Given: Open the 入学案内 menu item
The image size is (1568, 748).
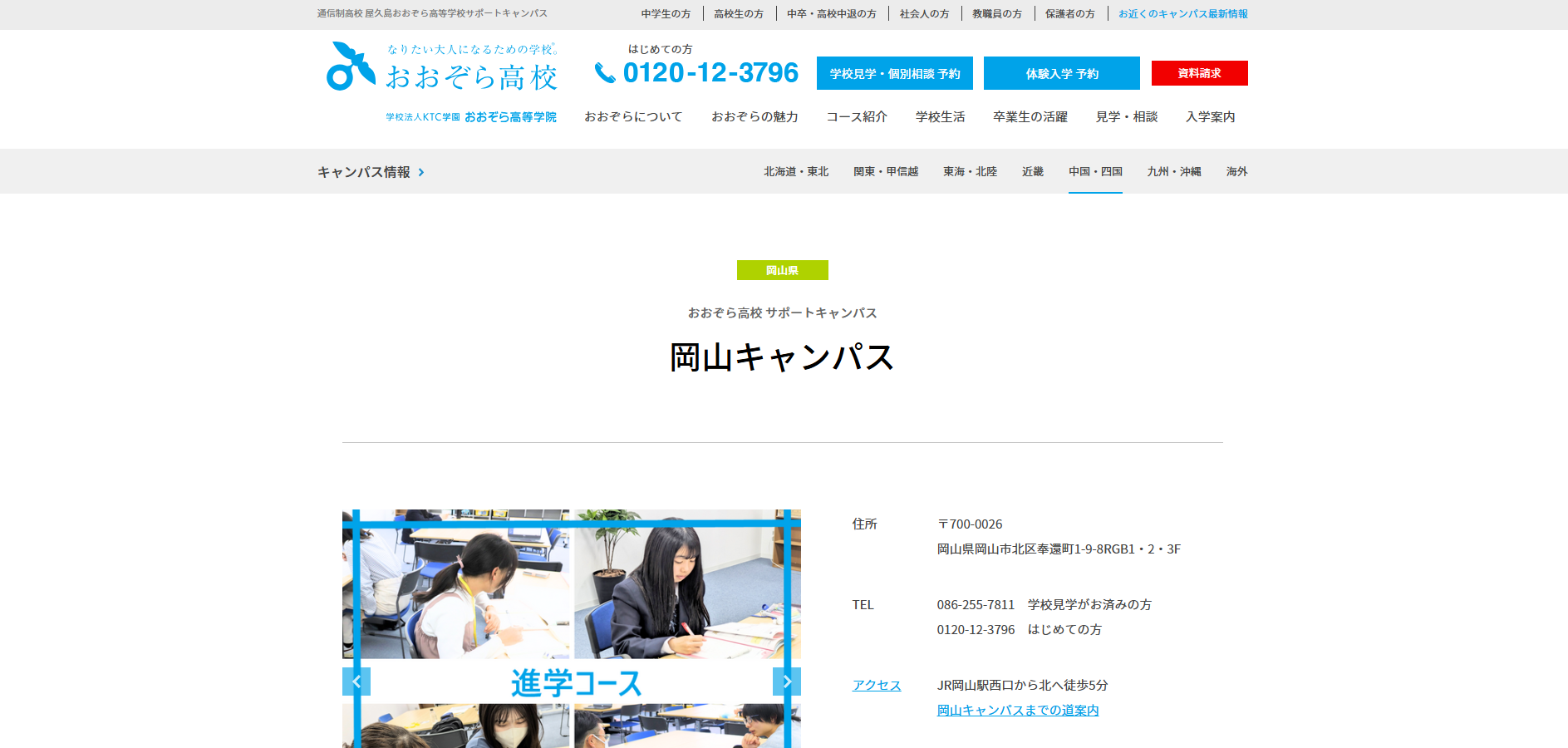Looking at the screenshot, I should tap(1210, 117).
